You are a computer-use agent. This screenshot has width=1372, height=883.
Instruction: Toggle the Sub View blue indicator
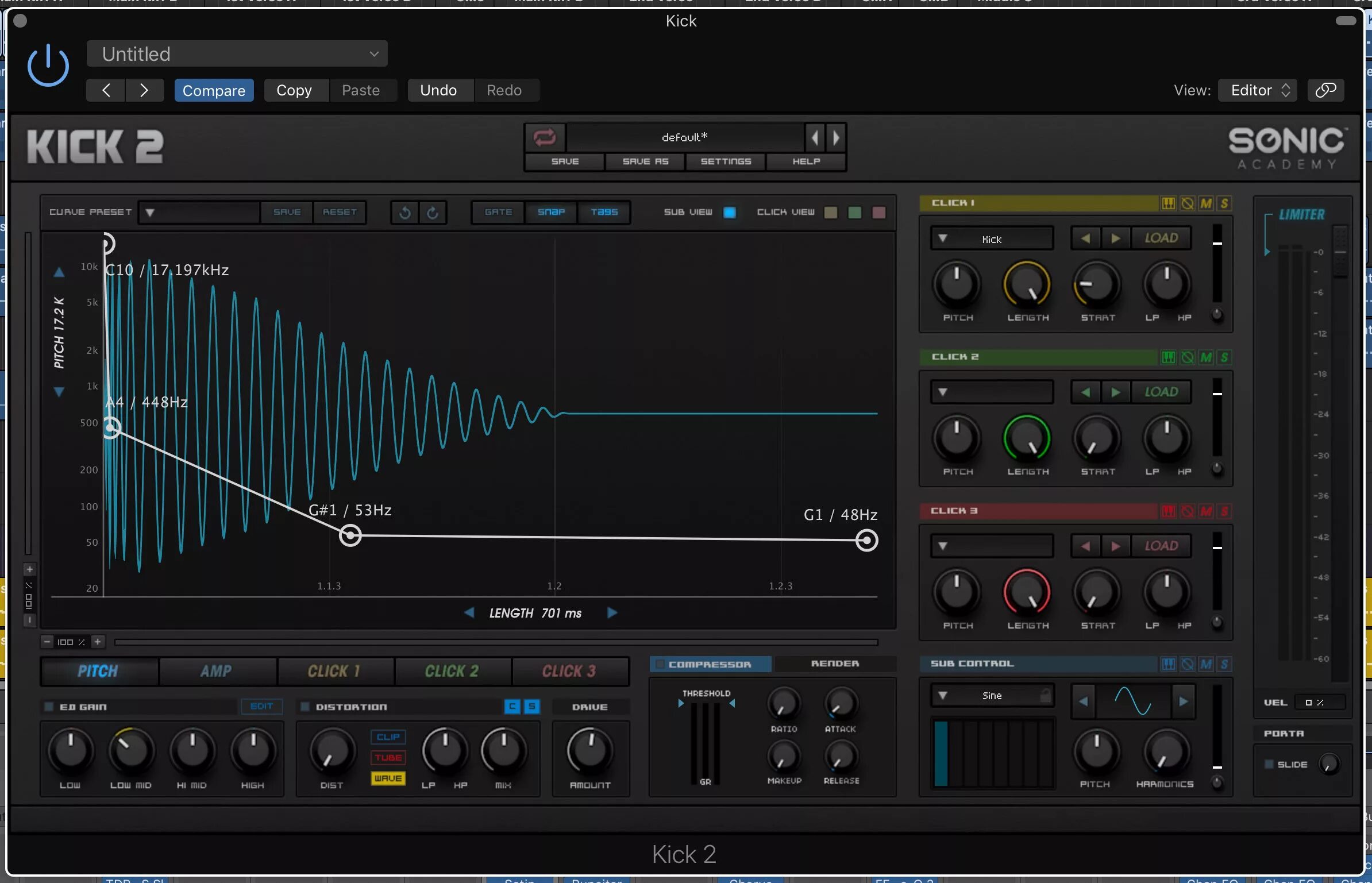point(730,213)
